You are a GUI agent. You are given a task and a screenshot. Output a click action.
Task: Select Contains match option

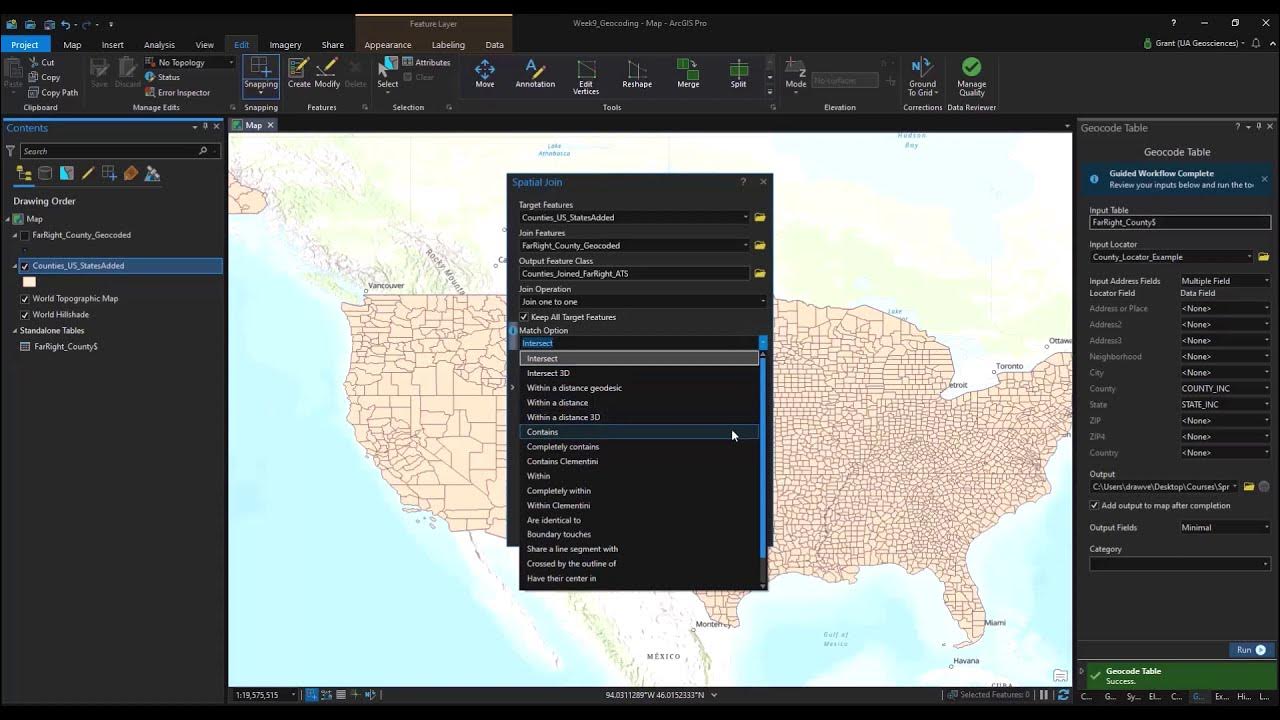pyautogui.click(x=639, y=432)
